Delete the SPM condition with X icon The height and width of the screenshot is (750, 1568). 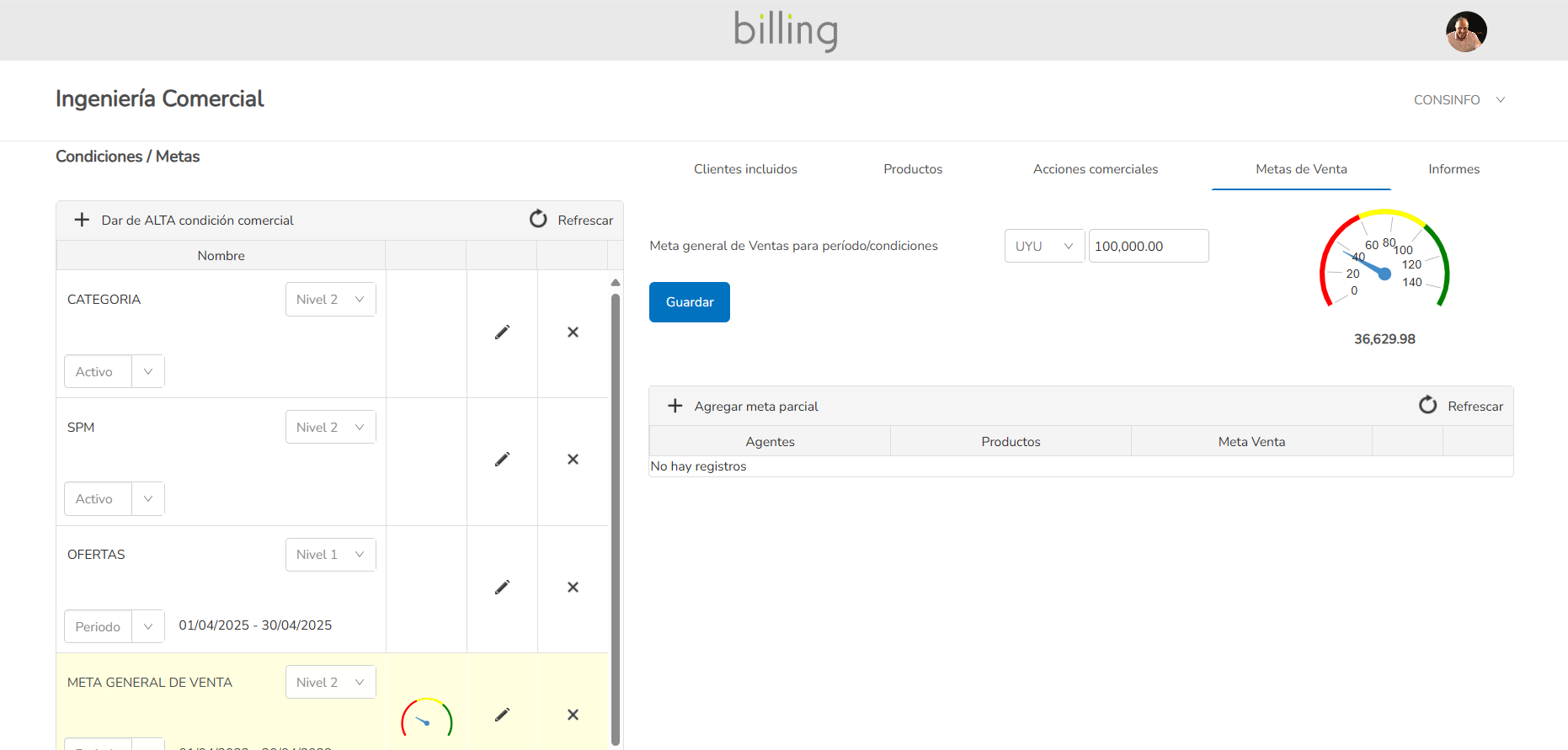tap(573, 460)
